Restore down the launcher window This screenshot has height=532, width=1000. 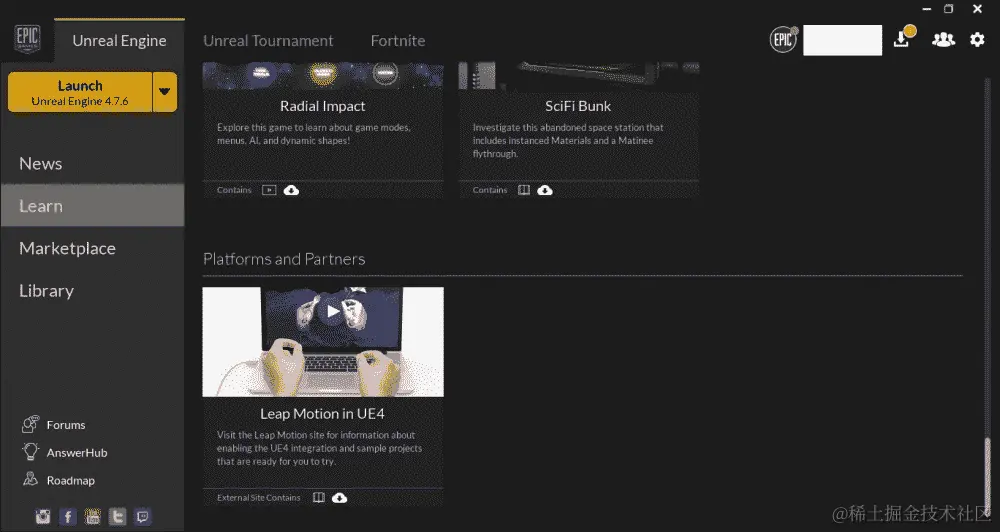click(x=949, y=9)
